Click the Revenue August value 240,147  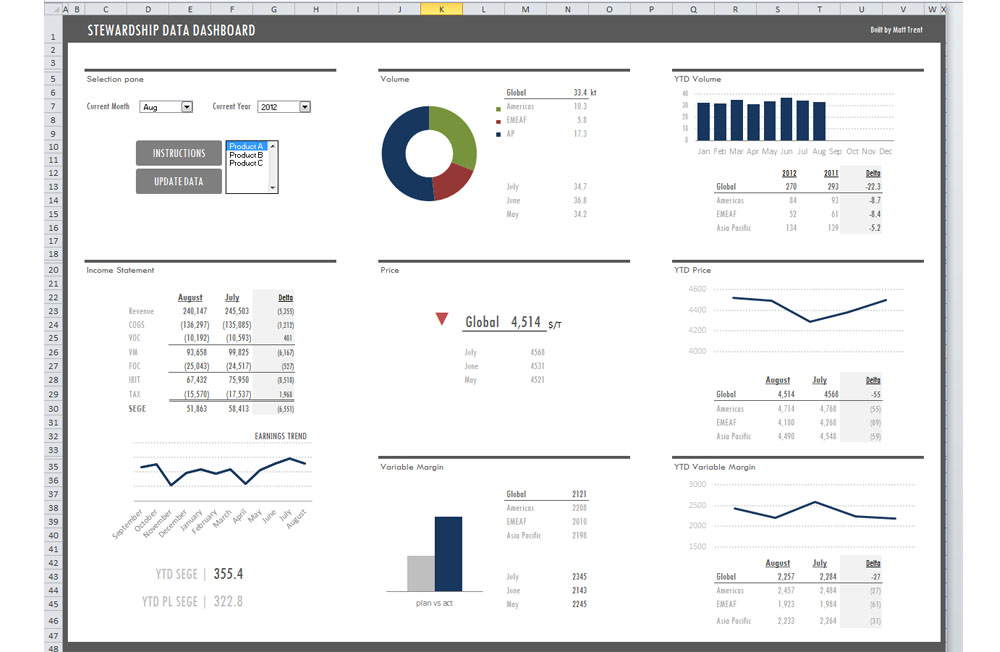(x=195, y=311)
